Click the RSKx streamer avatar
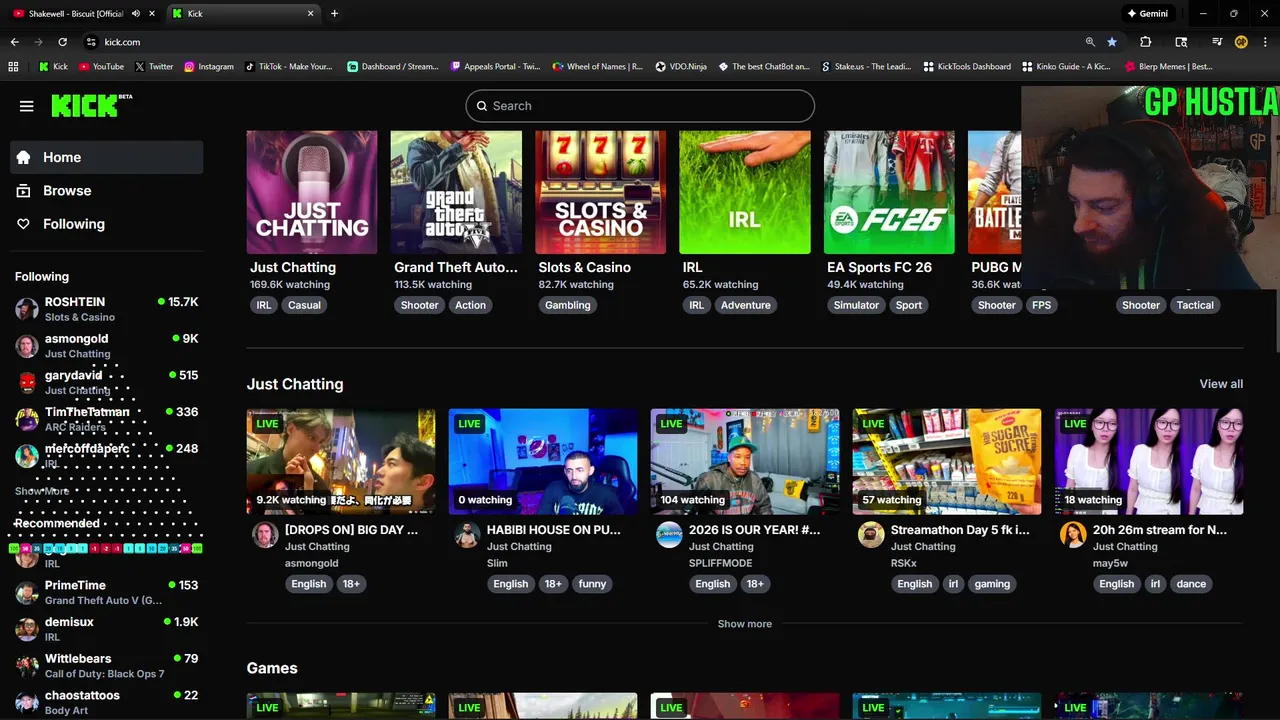Image resolution: width=1280 pixels, height=720 pixels. [871, 535]
